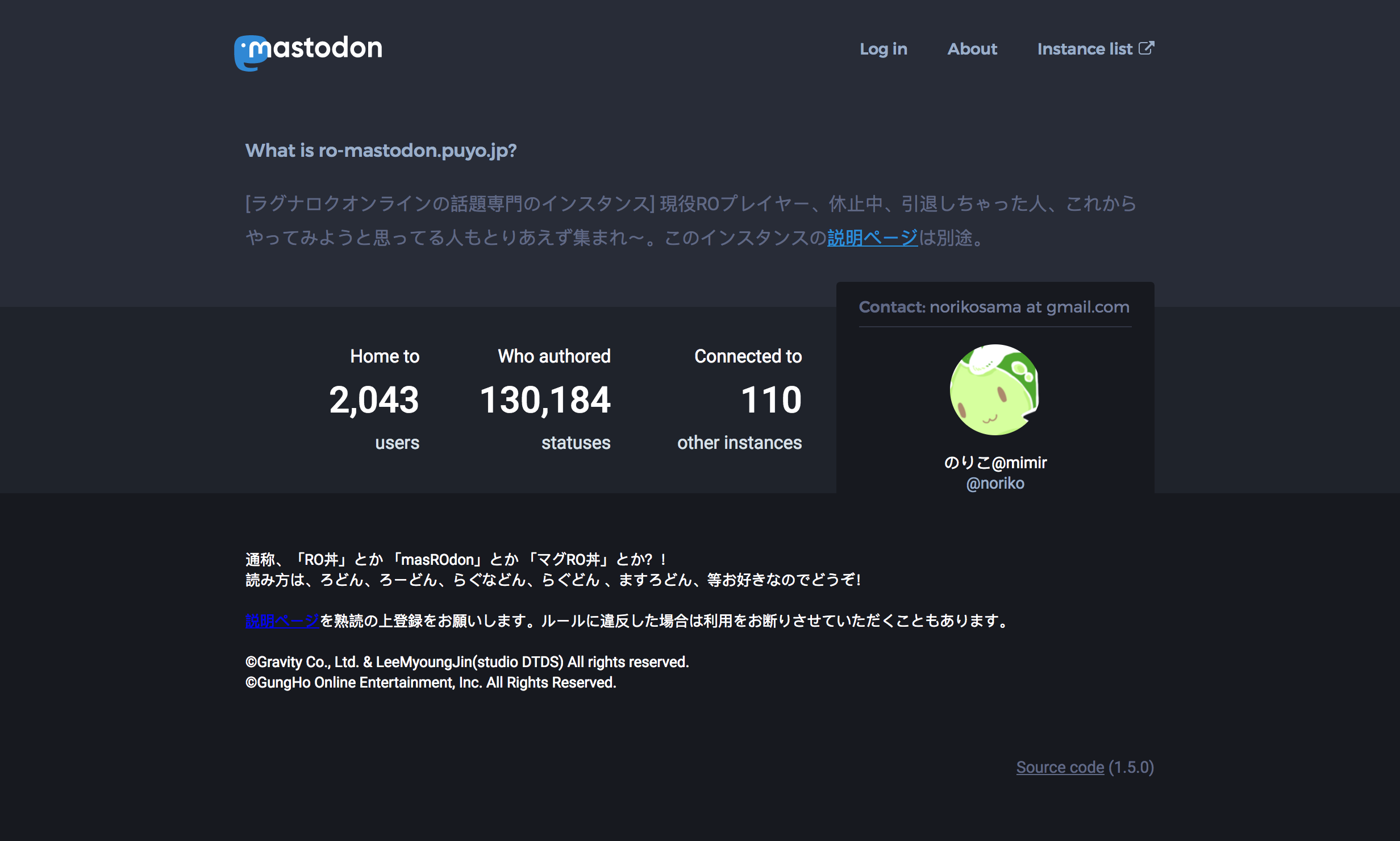Click the external link icon beside Instance list
1400x841 pixels.
click(x=1147, y=48)
